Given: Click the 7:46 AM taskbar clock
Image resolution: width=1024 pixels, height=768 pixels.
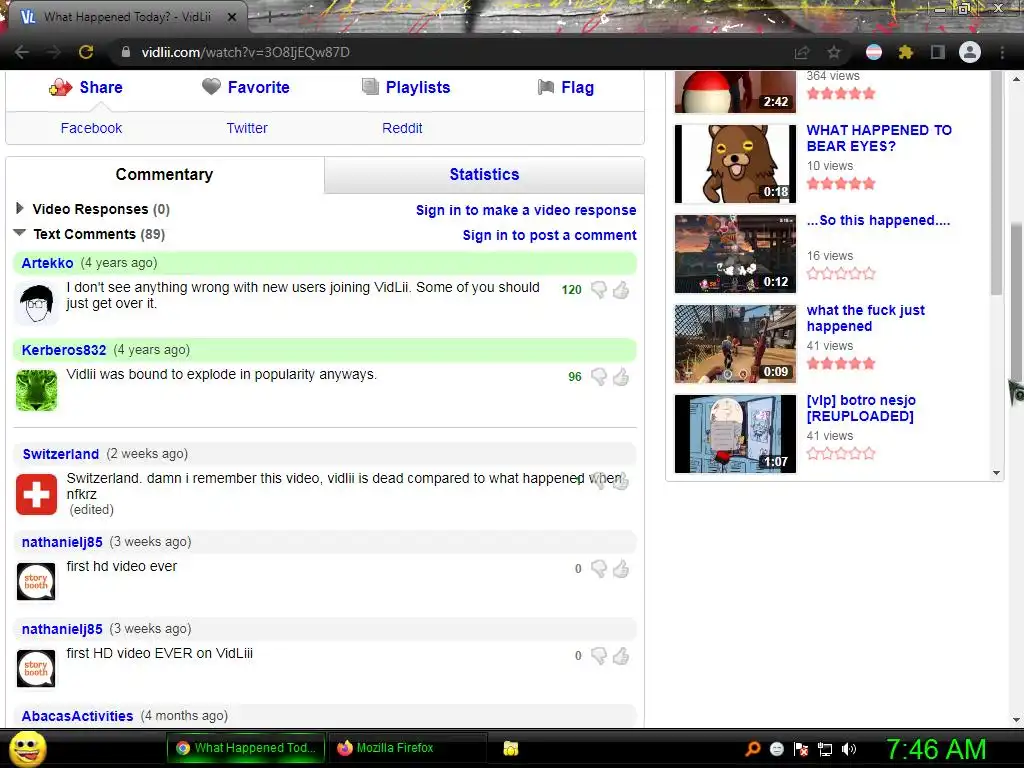Looking at the screenshot, I should (936, 749).
